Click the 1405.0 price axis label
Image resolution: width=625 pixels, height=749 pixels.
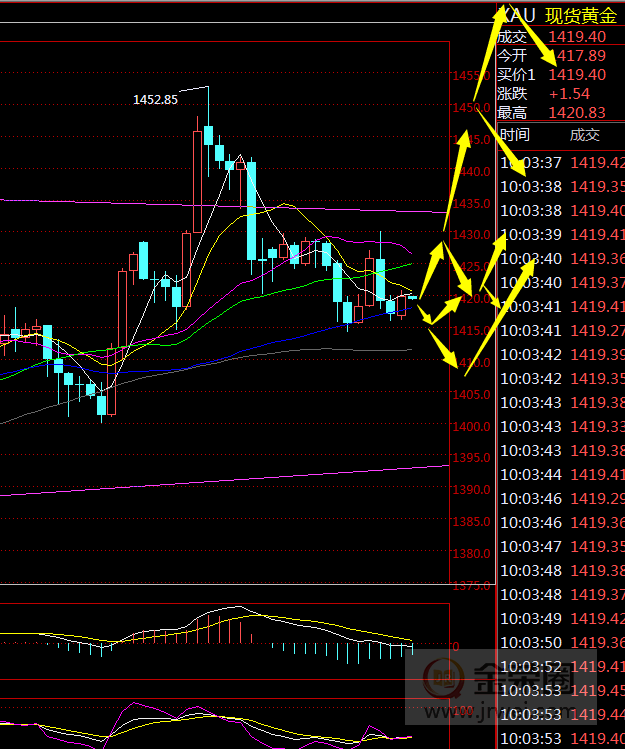pos(471,395)
